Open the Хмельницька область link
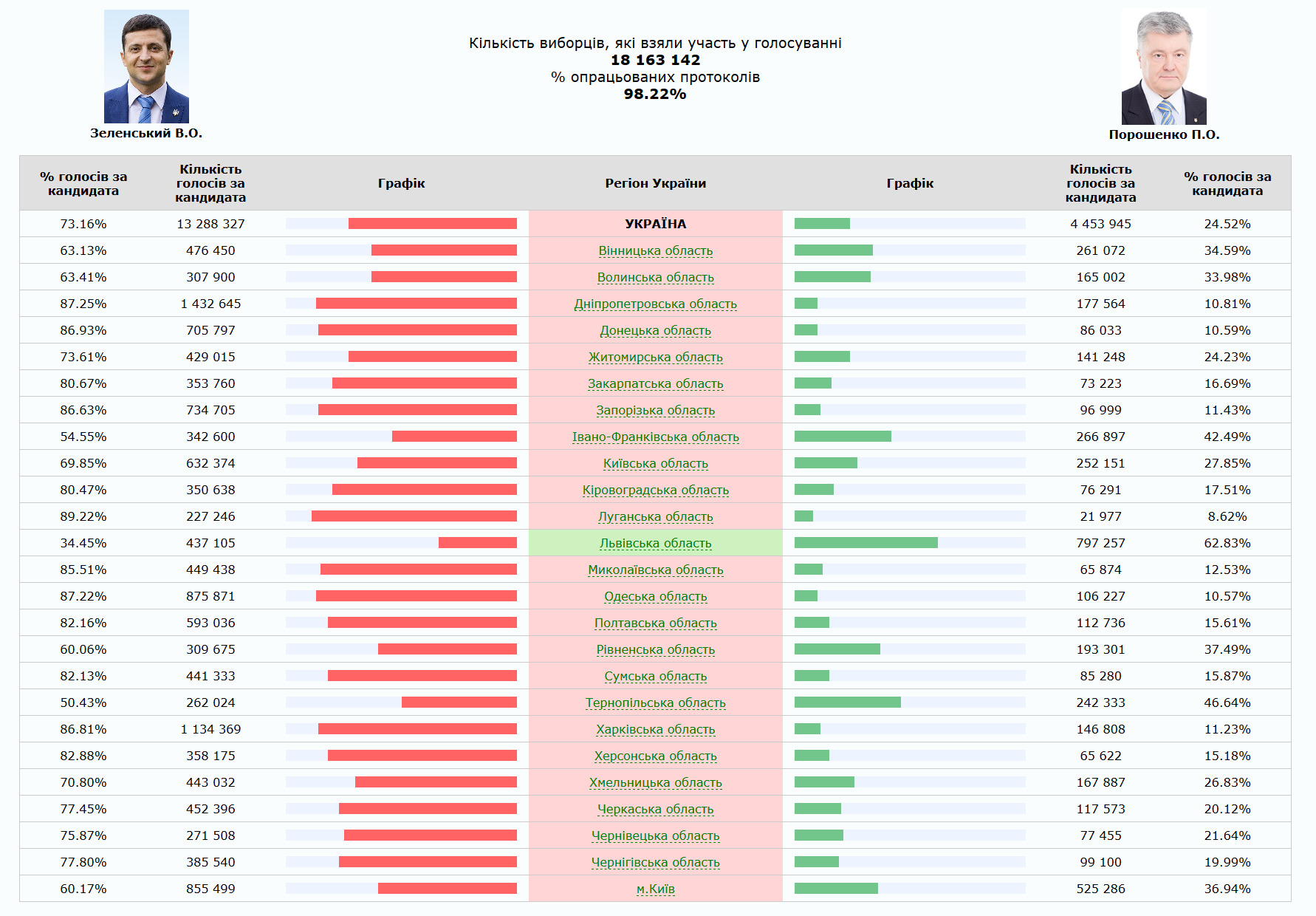 655,782
